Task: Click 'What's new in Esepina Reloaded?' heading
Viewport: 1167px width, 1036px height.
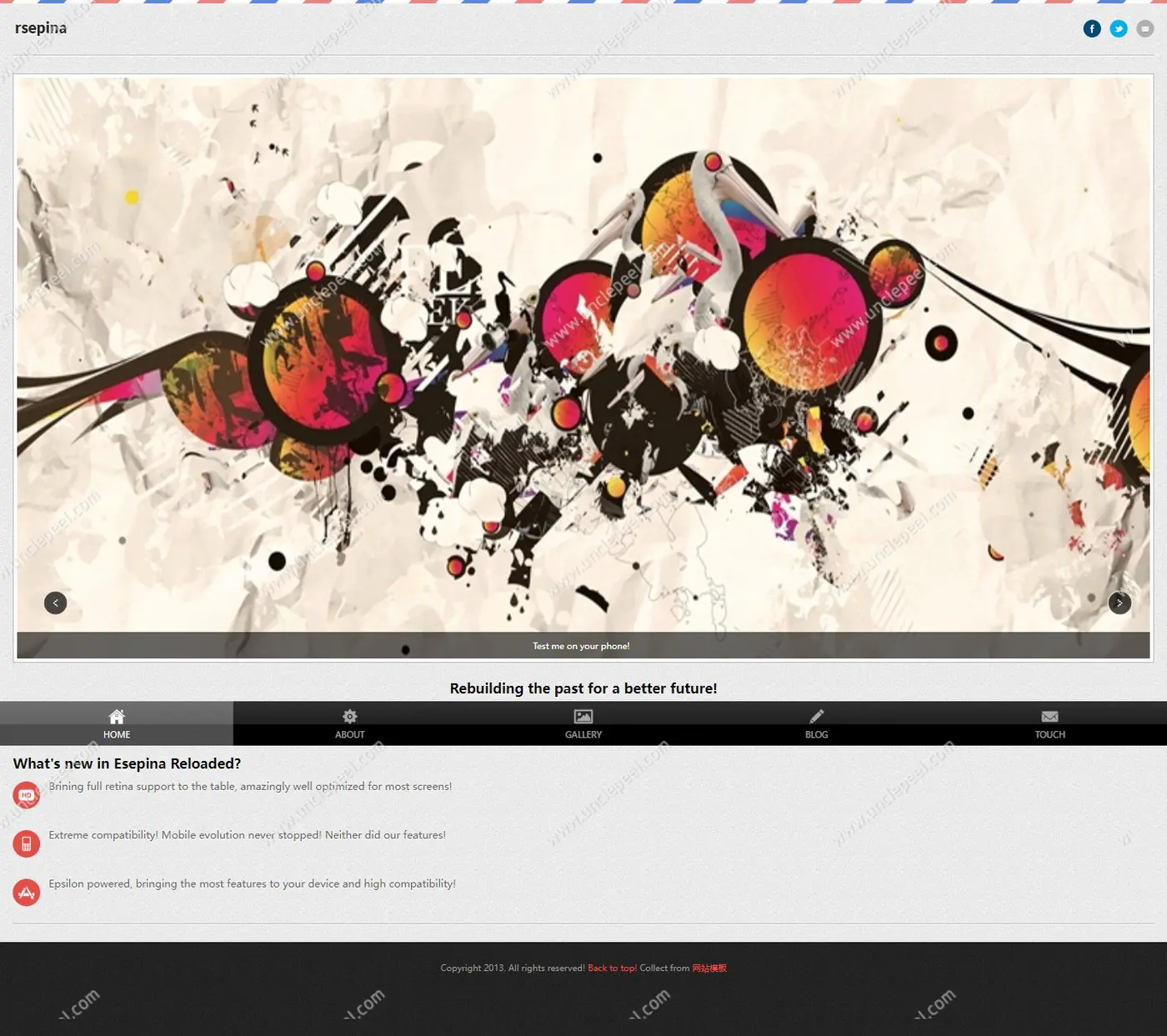Action: point(127,763)
